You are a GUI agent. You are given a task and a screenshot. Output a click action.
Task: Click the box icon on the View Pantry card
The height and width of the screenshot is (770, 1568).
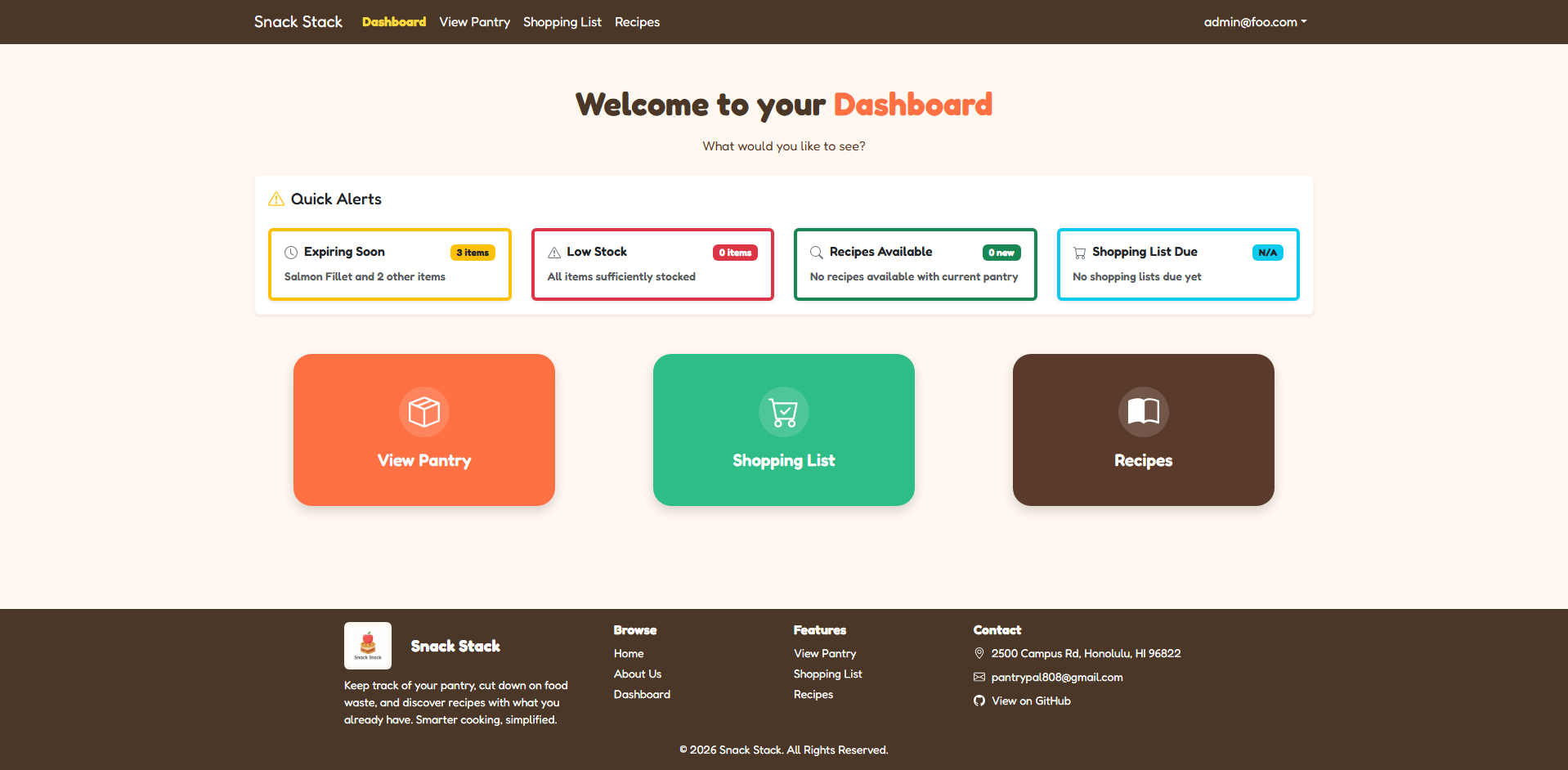(x=423, y=412)
